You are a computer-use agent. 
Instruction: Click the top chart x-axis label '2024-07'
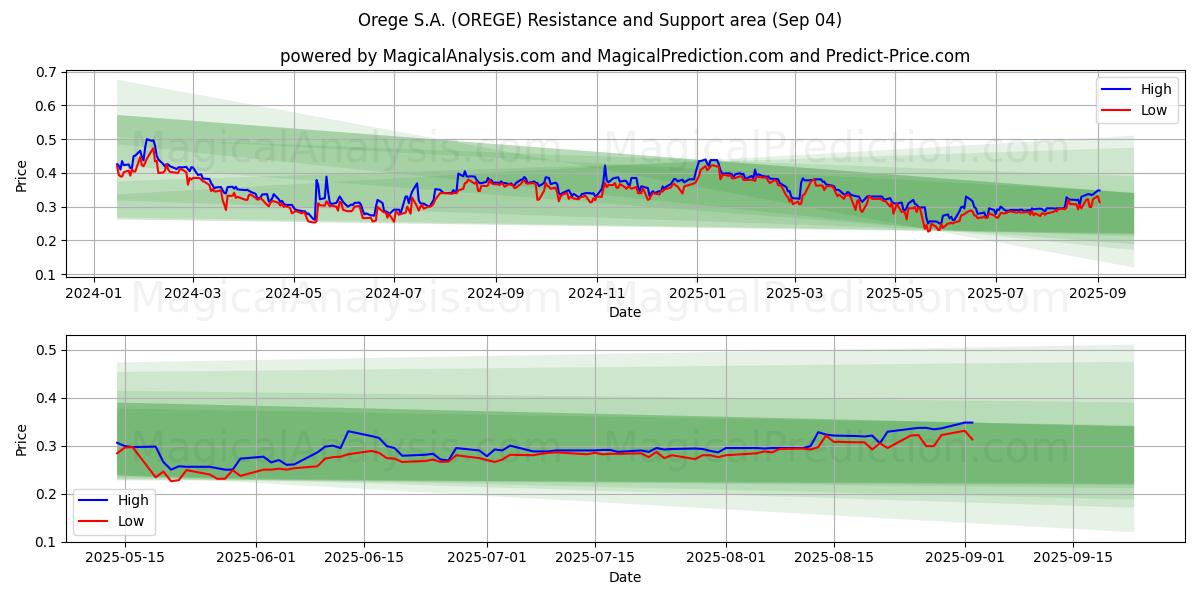click(x=393, y=294)
